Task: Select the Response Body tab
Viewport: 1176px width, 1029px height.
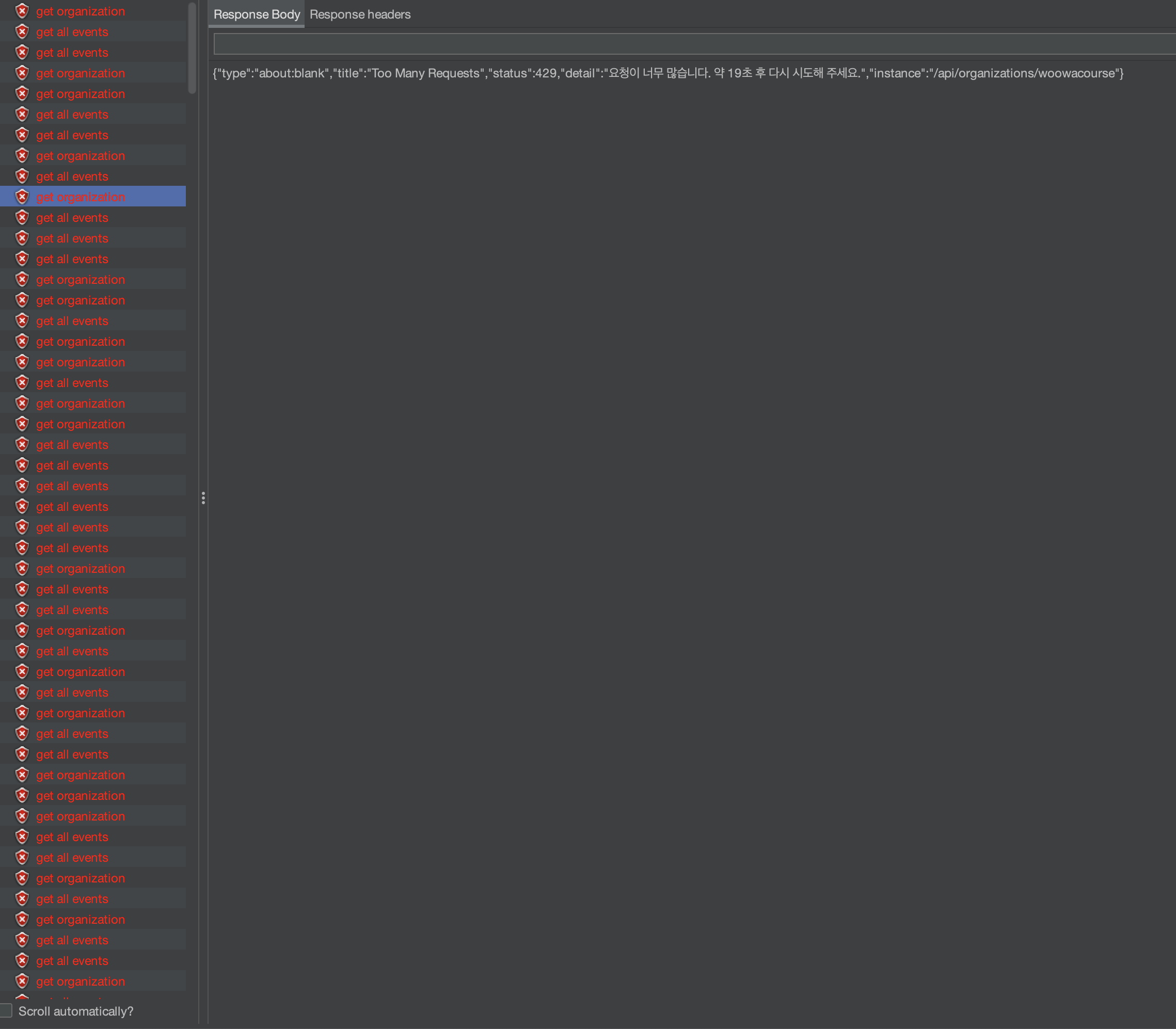Action: (256, 14)
